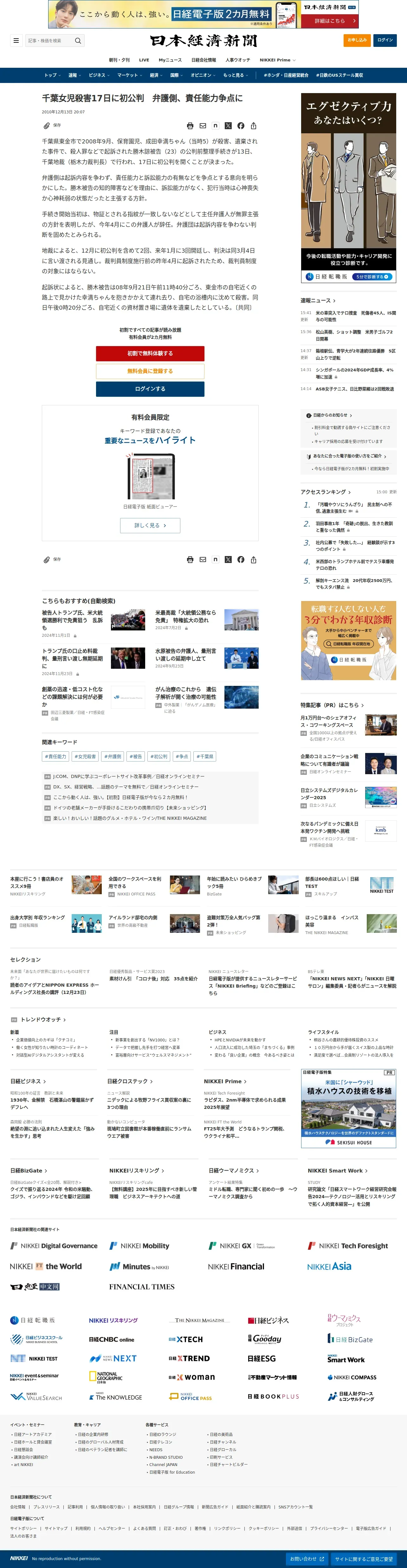This screenshot has width=407, height=1568.
Task: Expand the オピニオン navigation dropdown
Action: (203, 75)
